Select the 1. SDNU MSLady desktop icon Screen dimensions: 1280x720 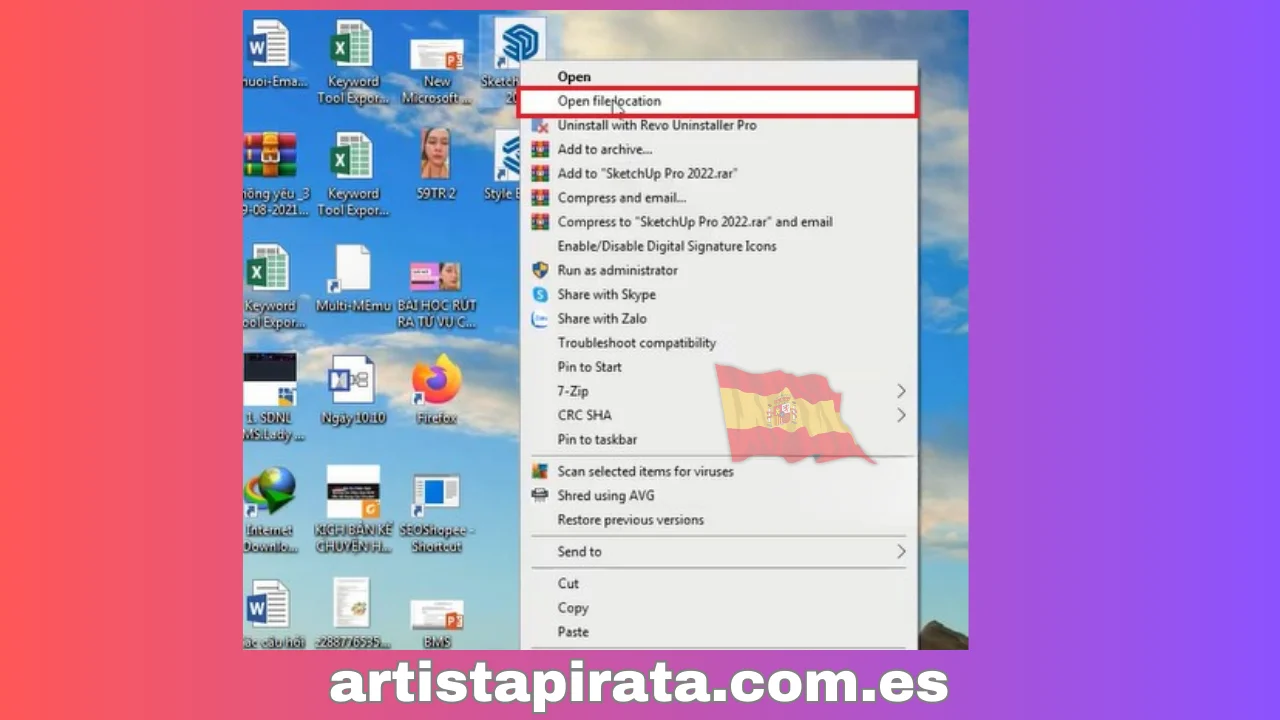pyautogui.click(x=273, y=397)
